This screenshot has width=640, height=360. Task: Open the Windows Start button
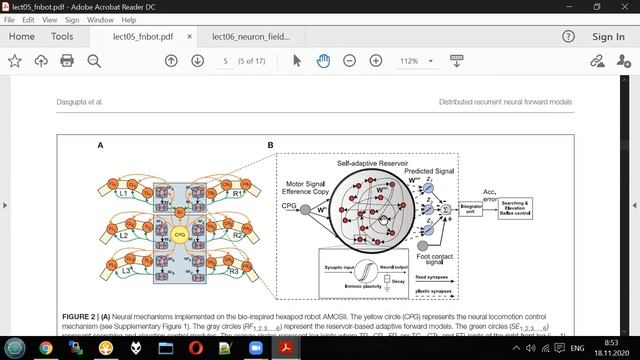tap(15, 348)
